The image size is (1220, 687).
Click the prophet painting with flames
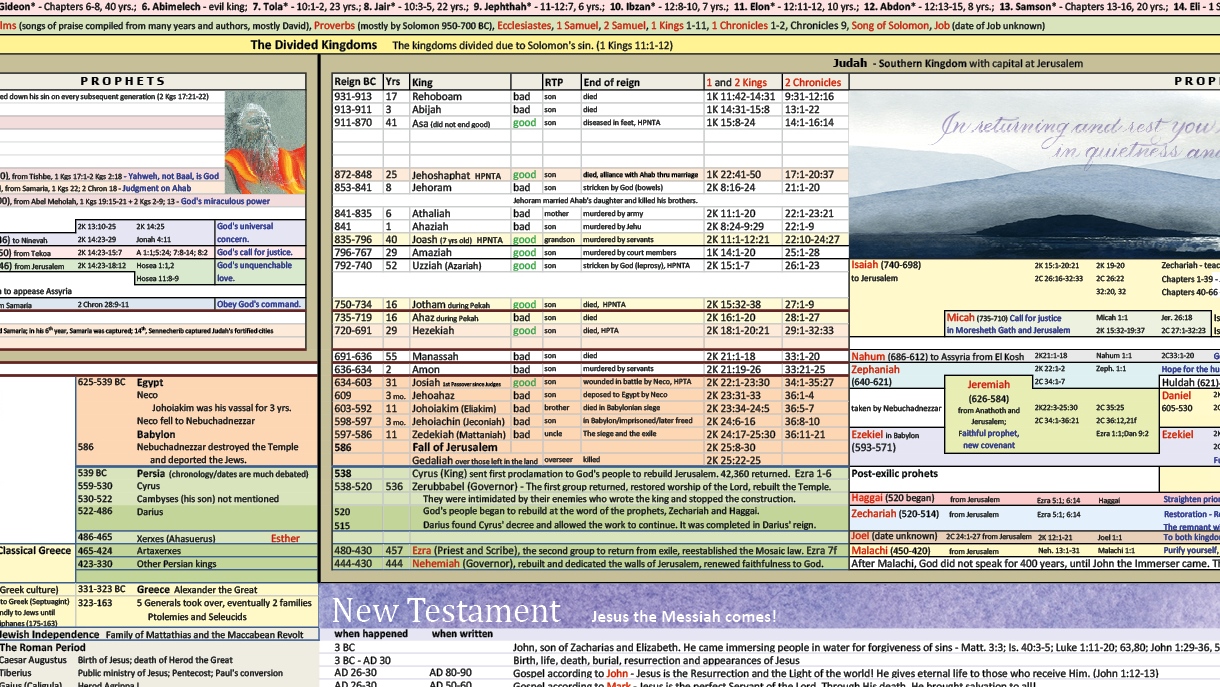pyautogui.click(x=265, y=142)
